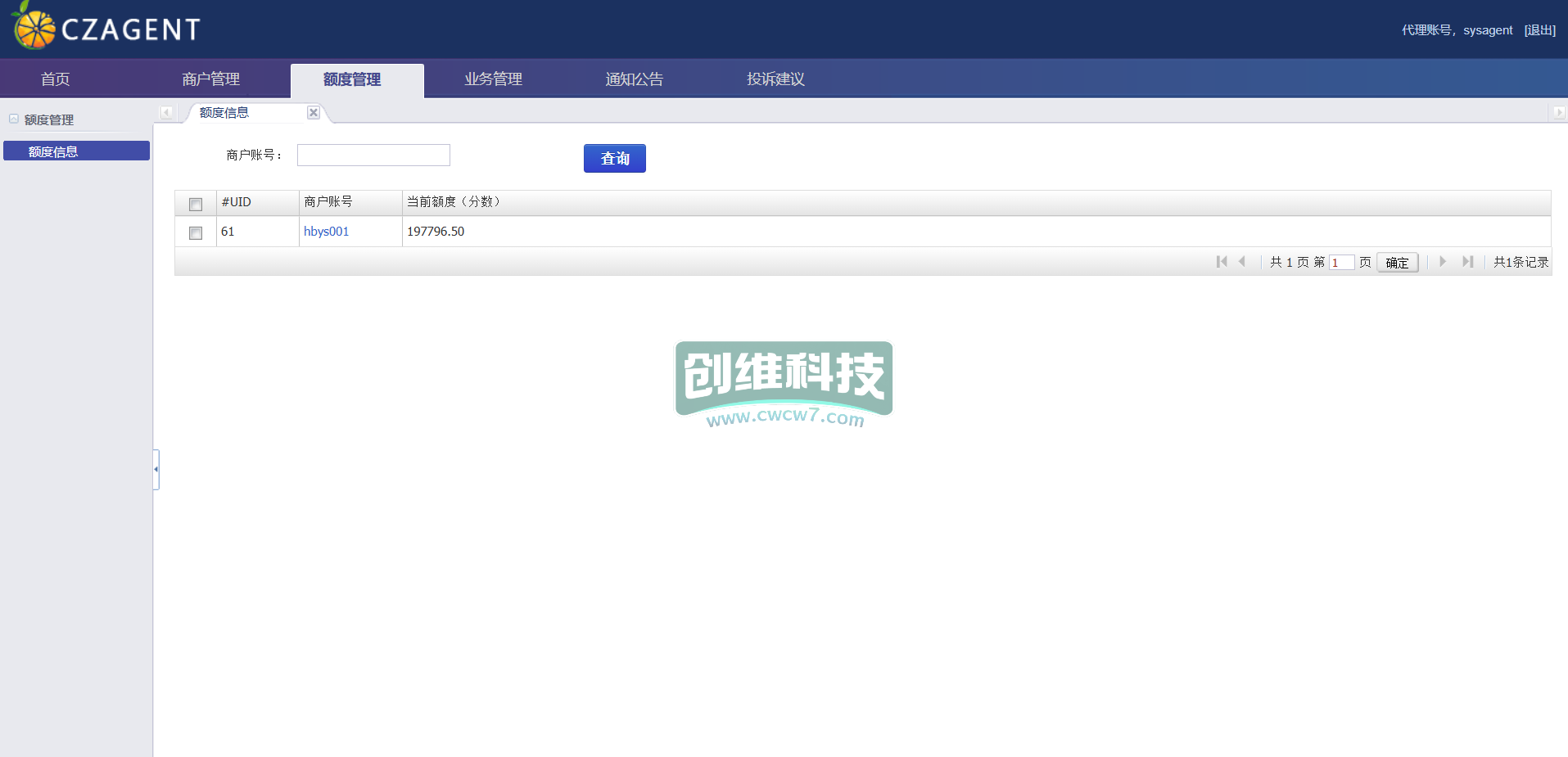Focus the 商户账号 input field
The image size is (1568, 757).
(373, 155)
